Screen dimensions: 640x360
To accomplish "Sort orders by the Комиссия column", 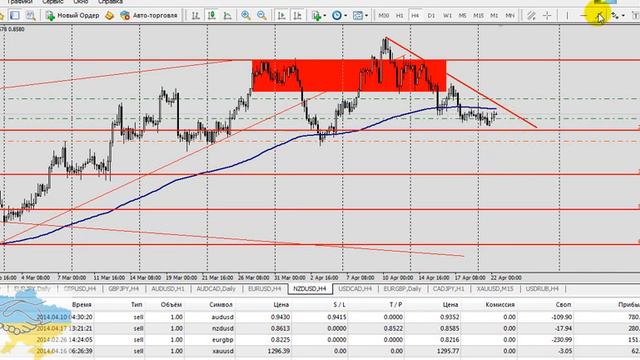I will (500, 304).
